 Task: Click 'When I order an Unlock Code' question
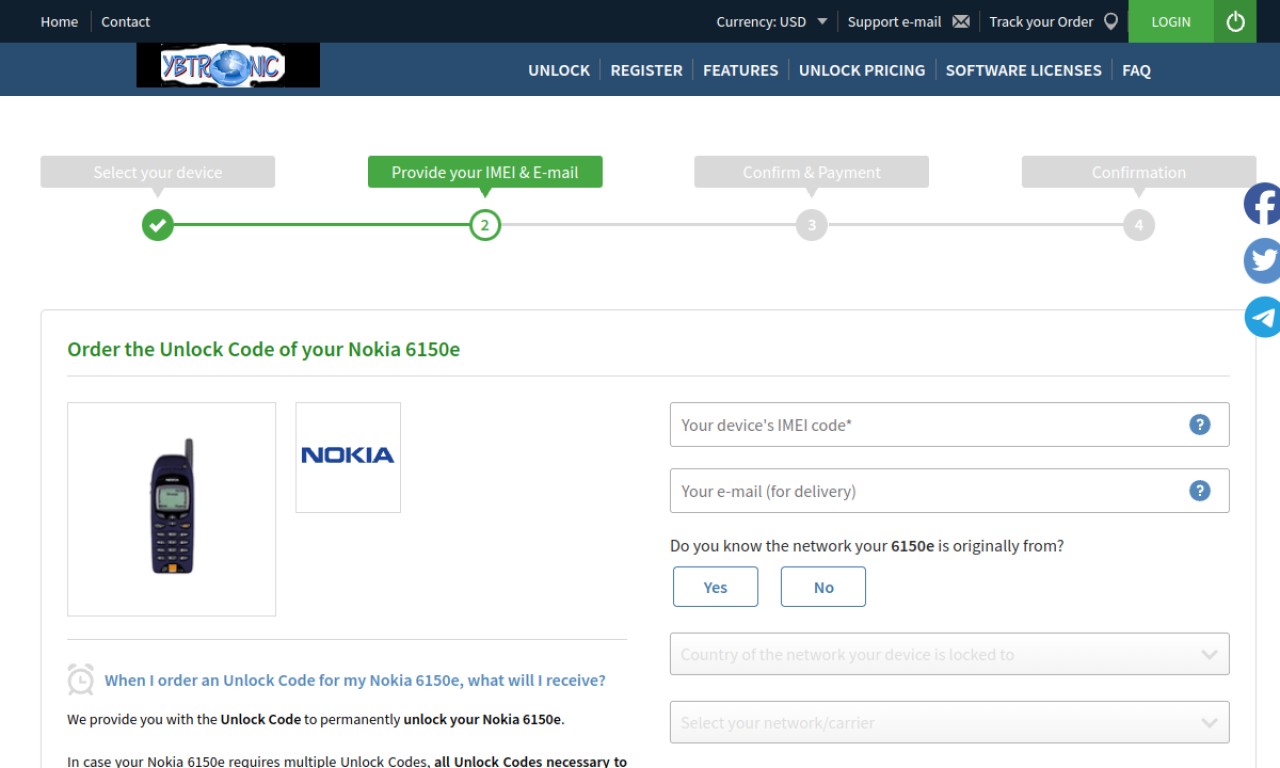coord(355,680)
